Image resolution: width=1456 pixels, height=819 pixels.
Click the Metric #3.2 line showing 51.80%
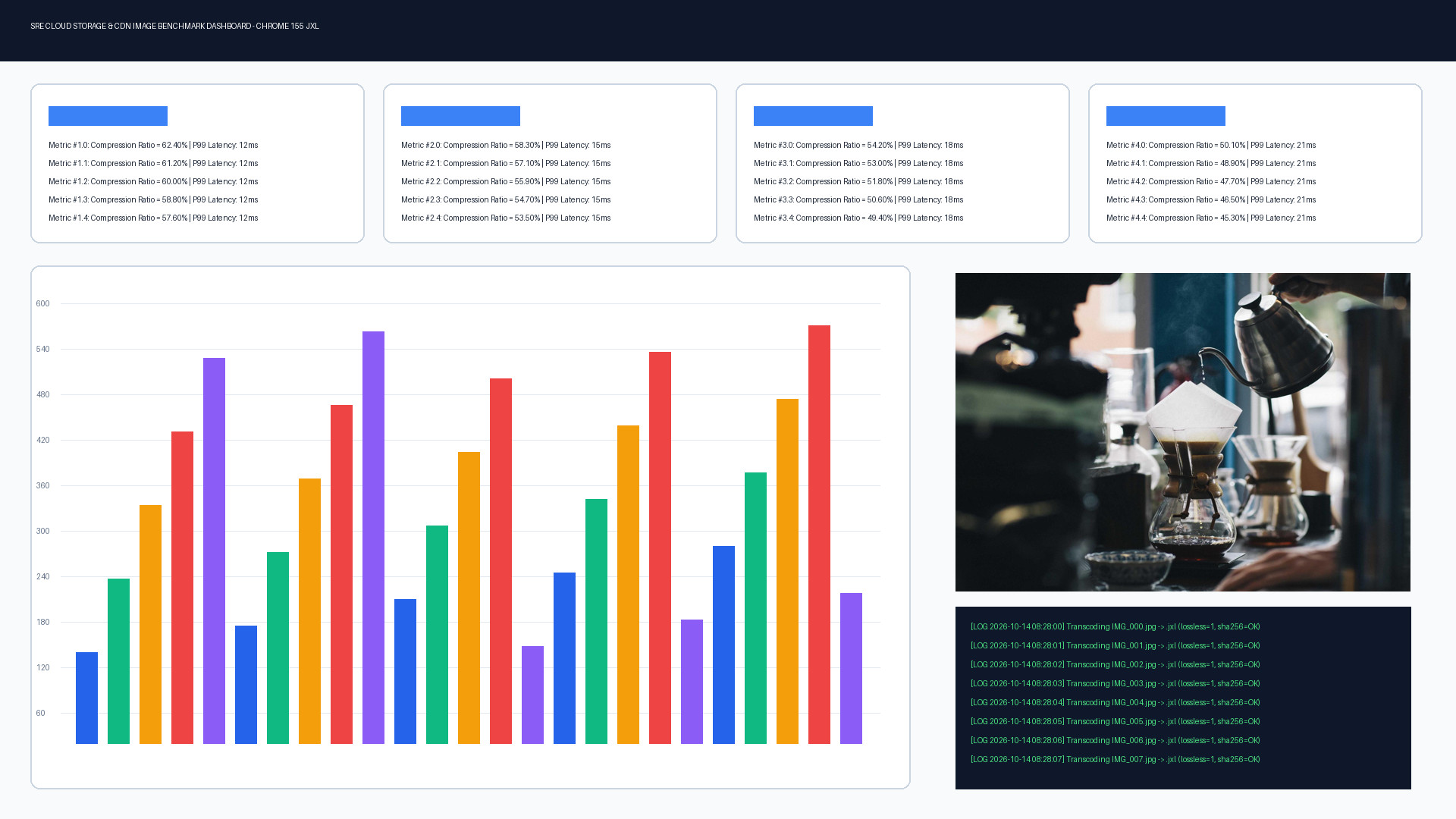(858, 181)
